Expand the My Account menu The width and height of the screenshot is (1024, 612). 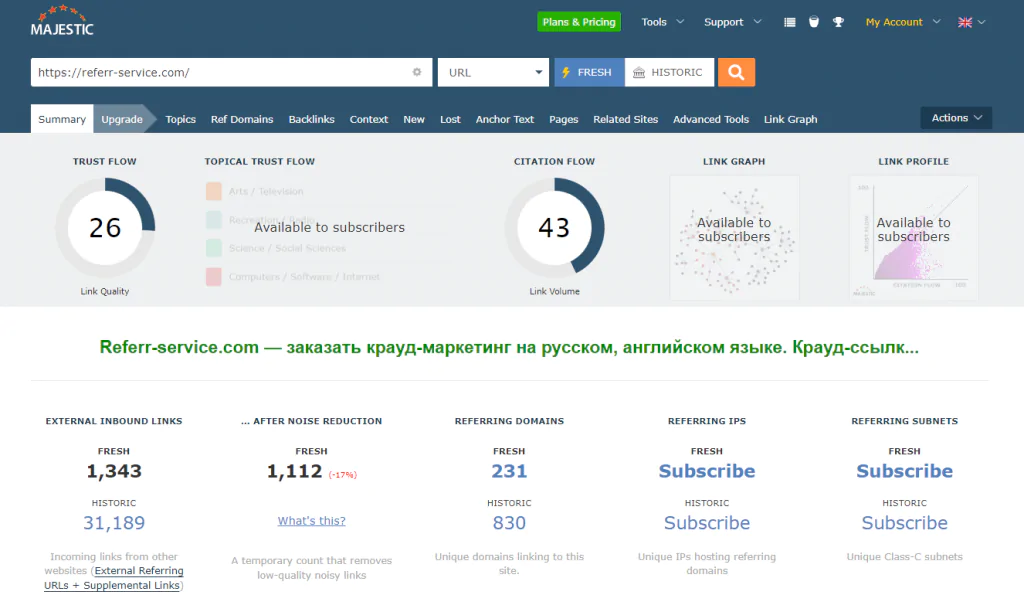pyautogui.click(x=903, y=22)
